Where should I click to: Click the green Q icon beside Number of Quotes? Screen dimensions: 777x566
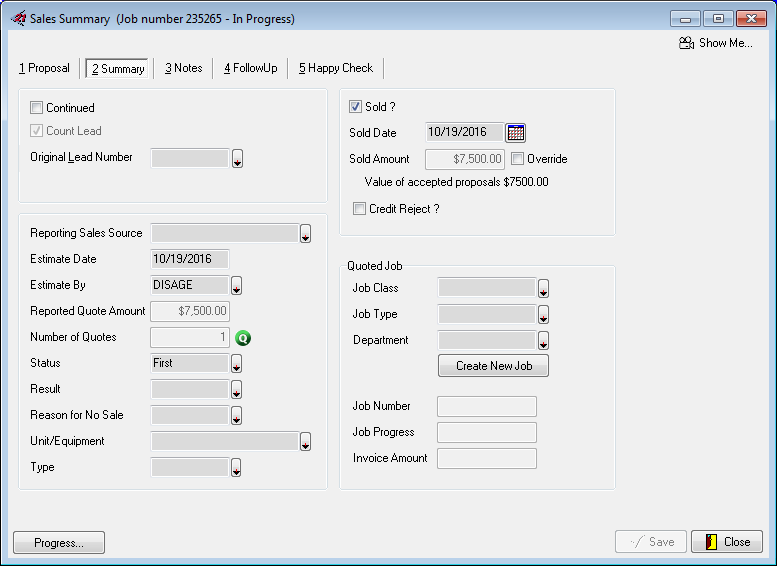coord(243,338)
